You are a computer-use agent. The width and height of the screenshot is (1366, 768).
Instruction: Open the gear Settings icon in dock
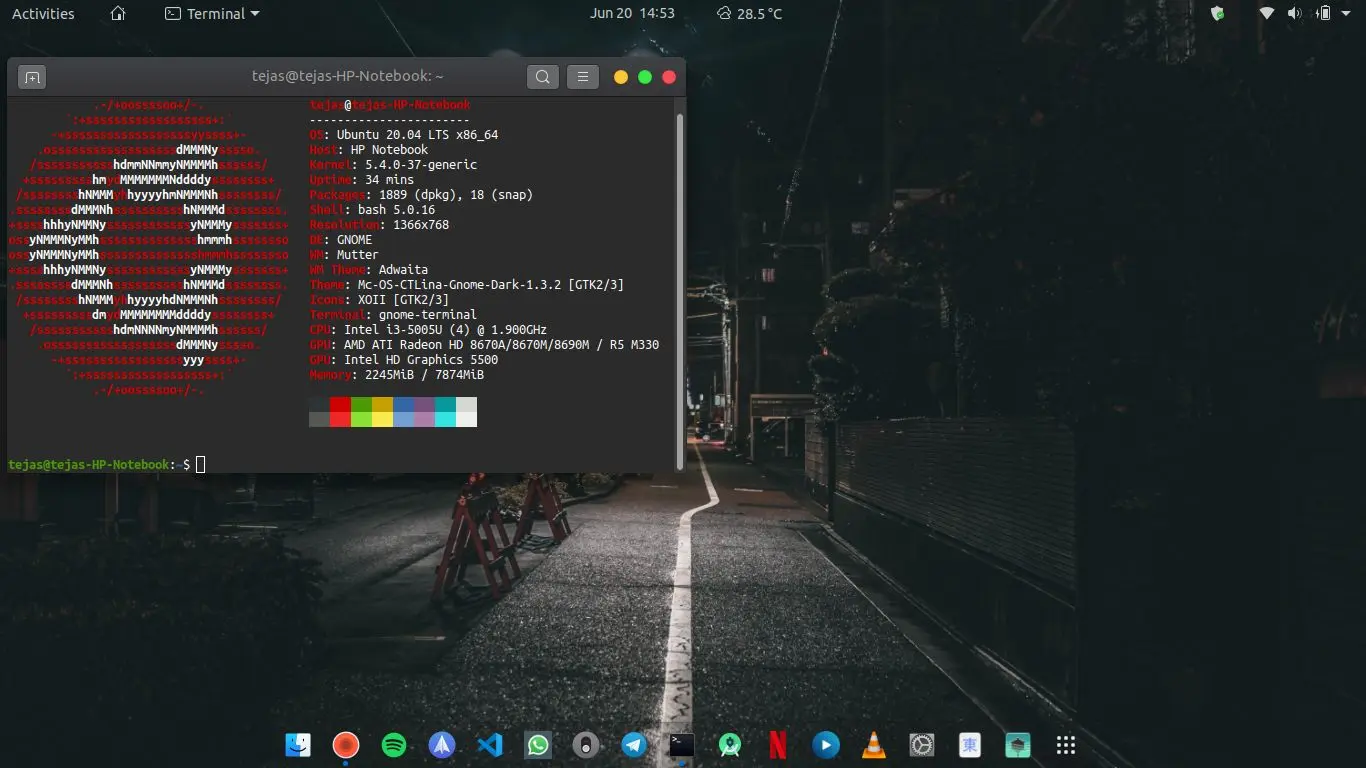coord(922,745)
